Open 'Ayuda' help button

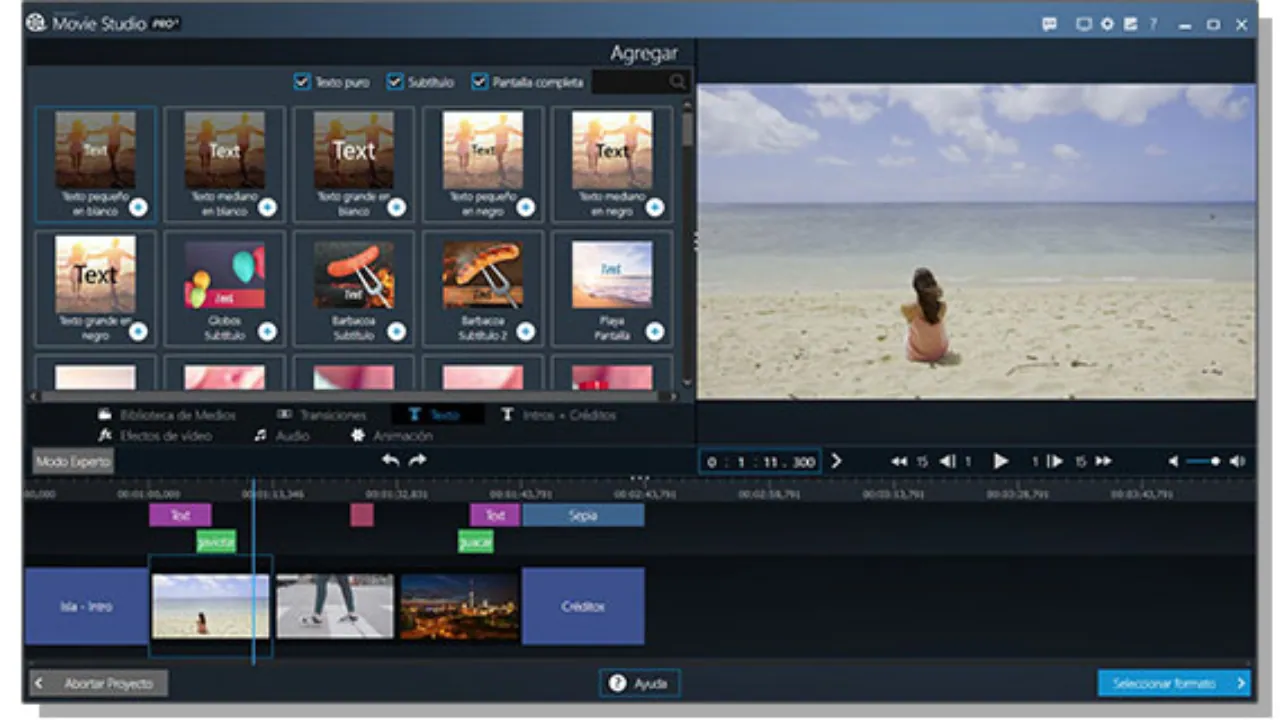tap(640, 683)
